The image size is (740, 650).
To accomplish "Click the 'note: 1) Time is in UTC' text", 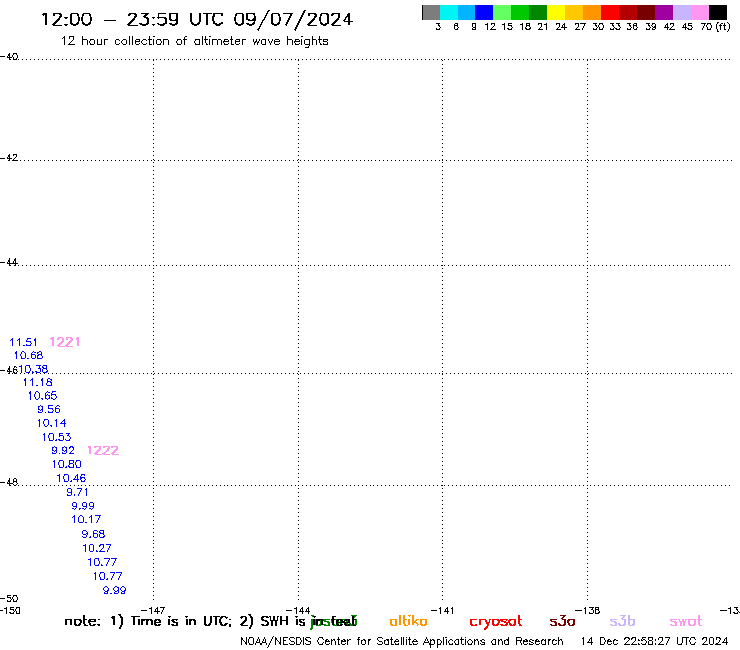I will point(148,621).
